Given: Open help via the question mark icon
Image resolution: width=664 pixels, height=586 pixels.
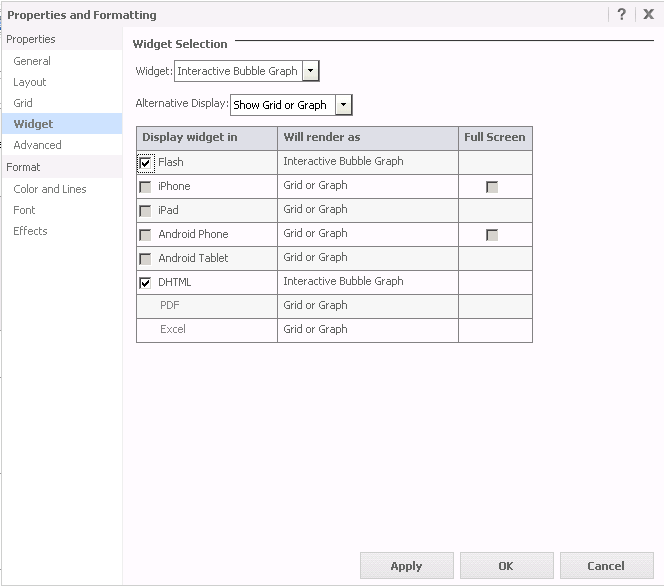Looking at the screenshot, I should (x=621, y=14).
